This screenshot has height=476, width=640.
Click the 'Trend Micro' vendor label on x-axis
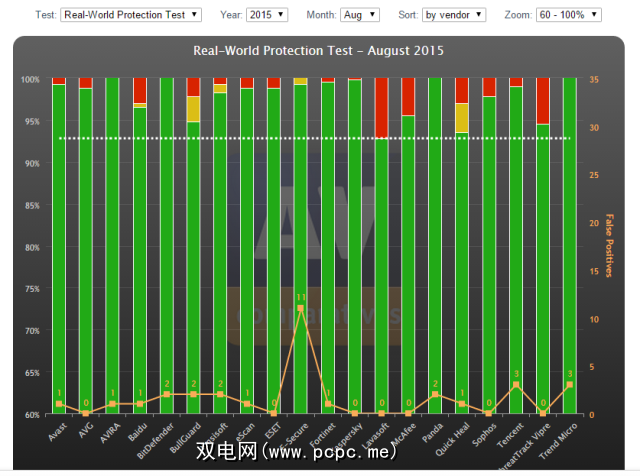tap(558, 441)
